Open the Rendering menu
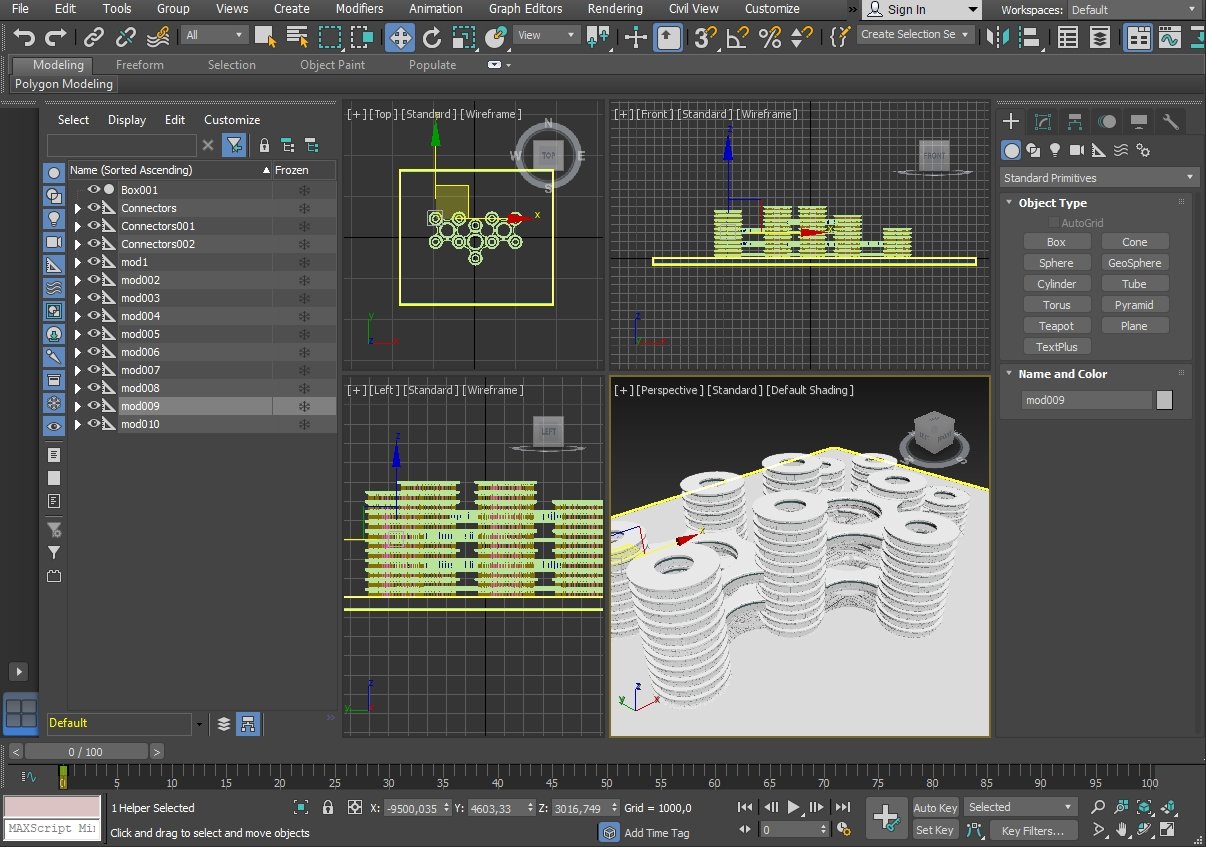The width and height of the screenshot is (1206, 847). click(615, 8)
